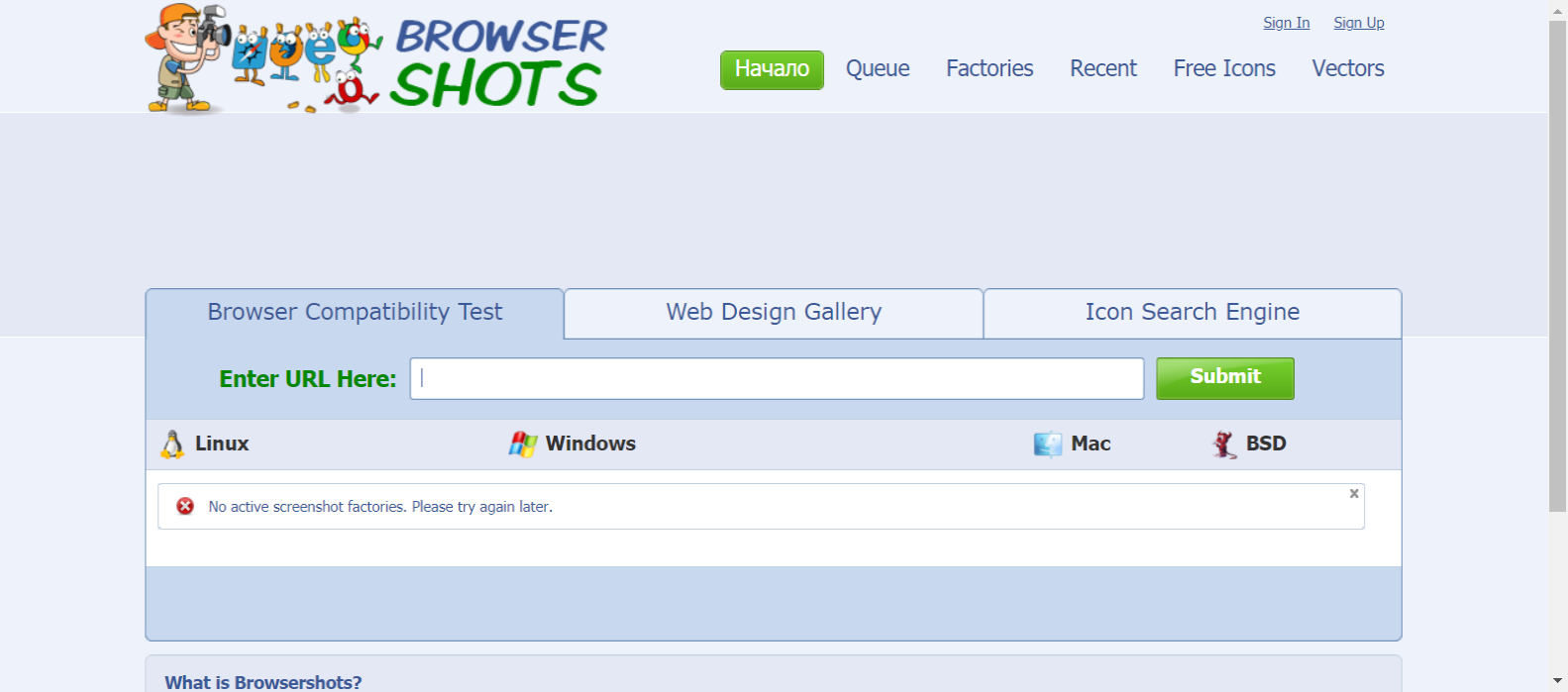Click the Browsershots photographer mascot logo

click(x=185, y=57)
